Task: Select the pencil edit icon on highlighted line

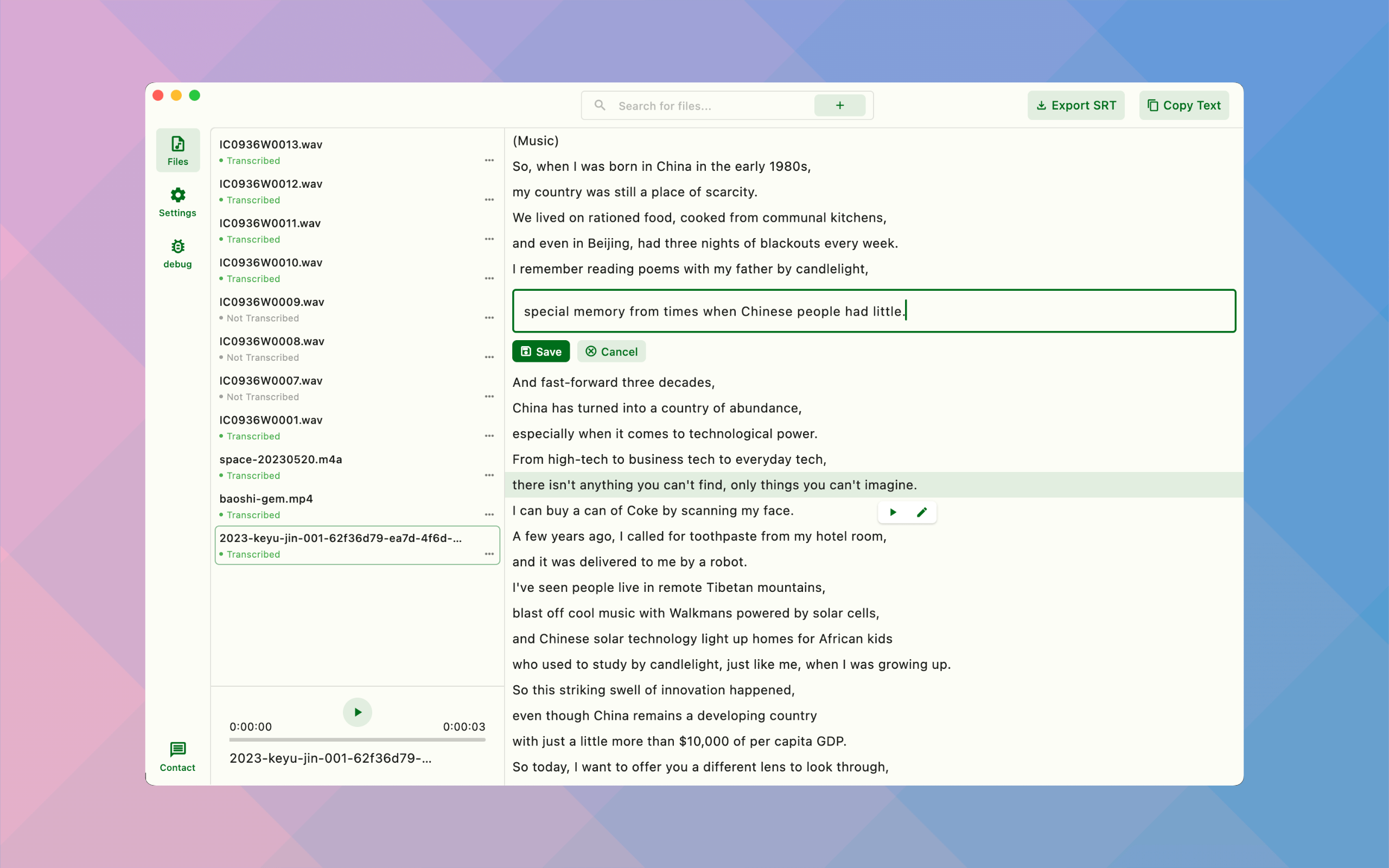Action: [922, 512]
